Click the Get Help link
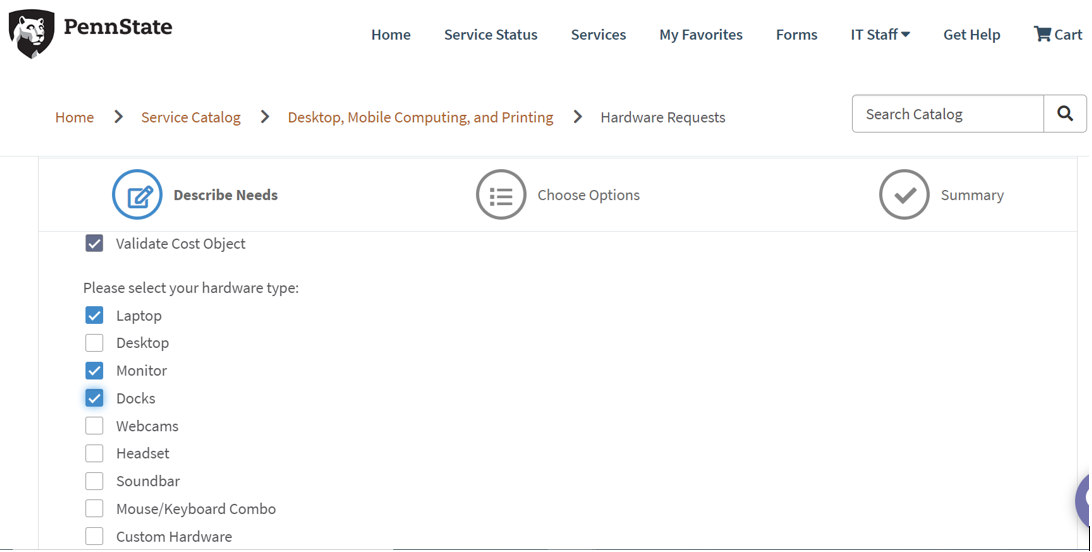1092x552 pixels. click(971, 34)
